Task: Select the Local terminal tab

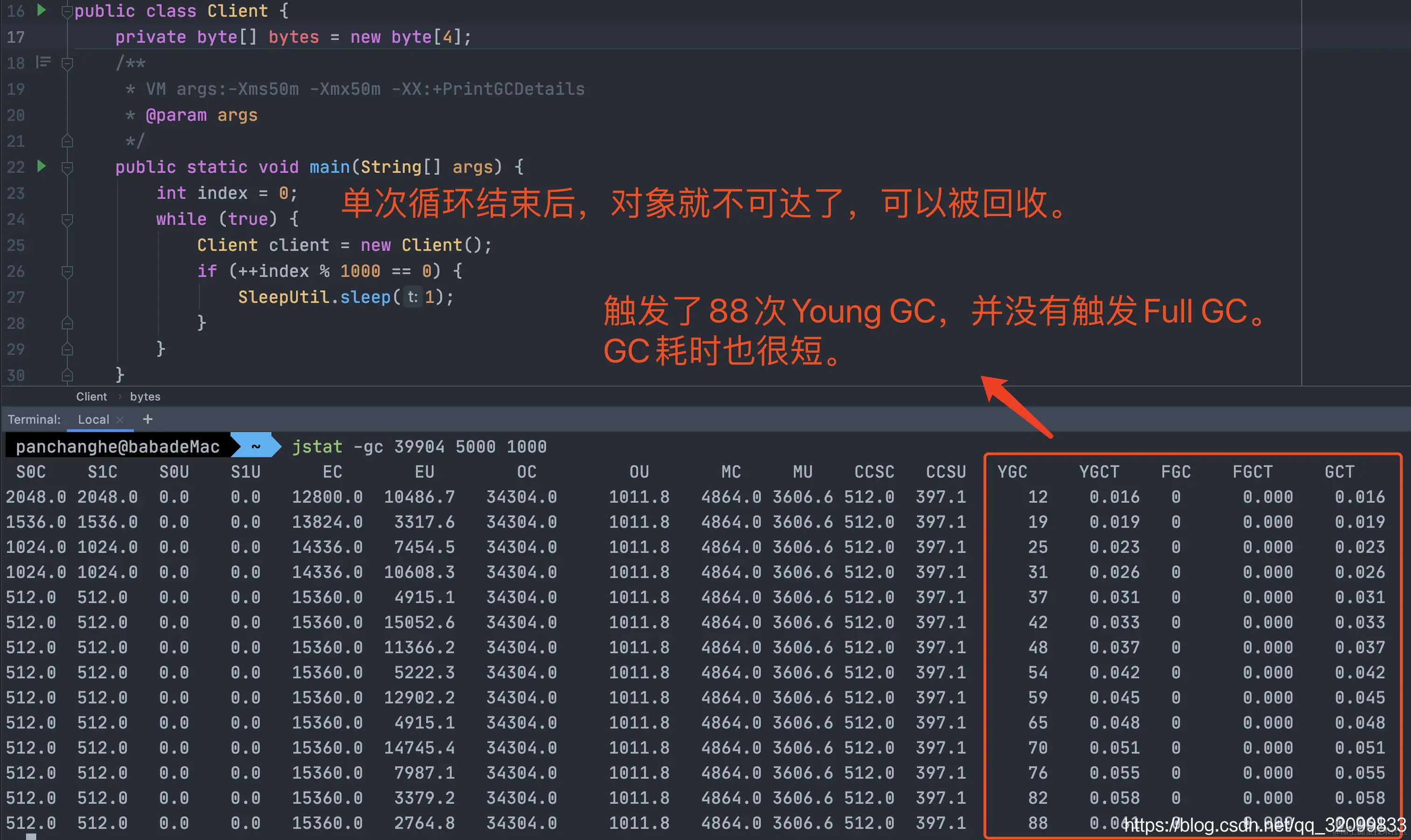Action: pos(94,419)
